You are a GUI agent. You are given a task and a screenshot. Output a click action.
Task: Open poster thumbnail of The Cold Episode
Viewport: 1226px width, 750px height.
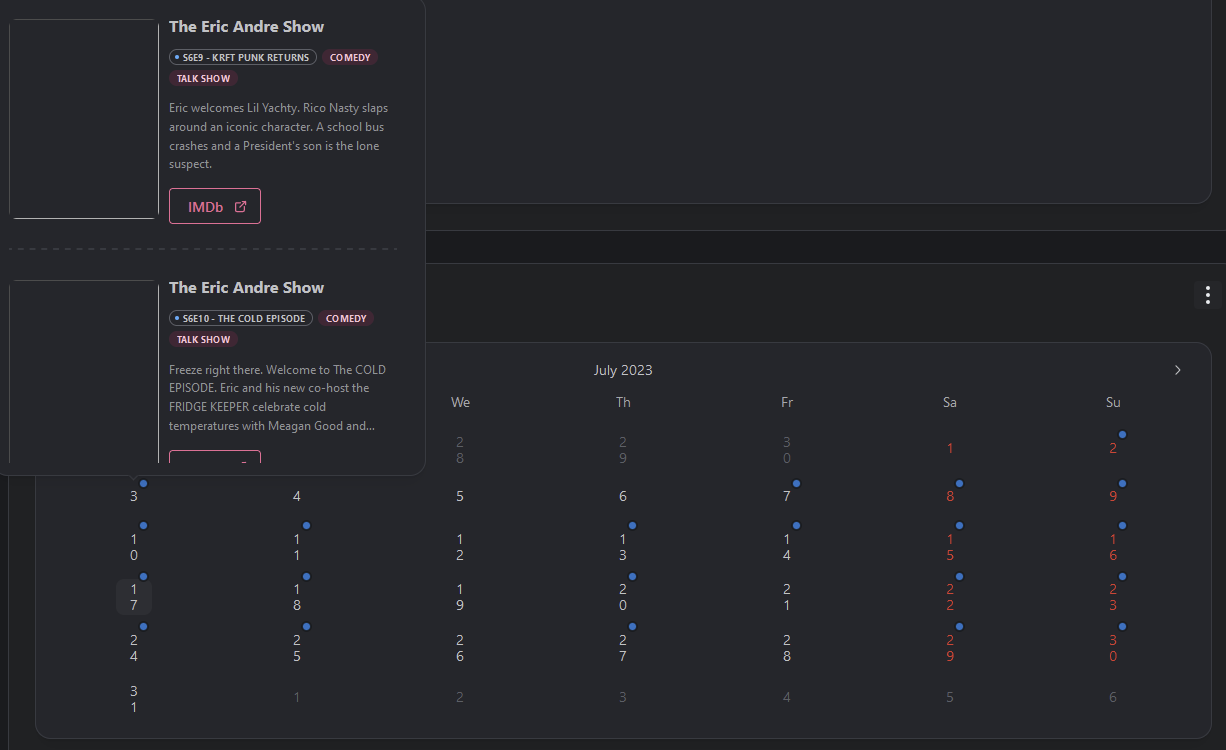click(84, 372)
